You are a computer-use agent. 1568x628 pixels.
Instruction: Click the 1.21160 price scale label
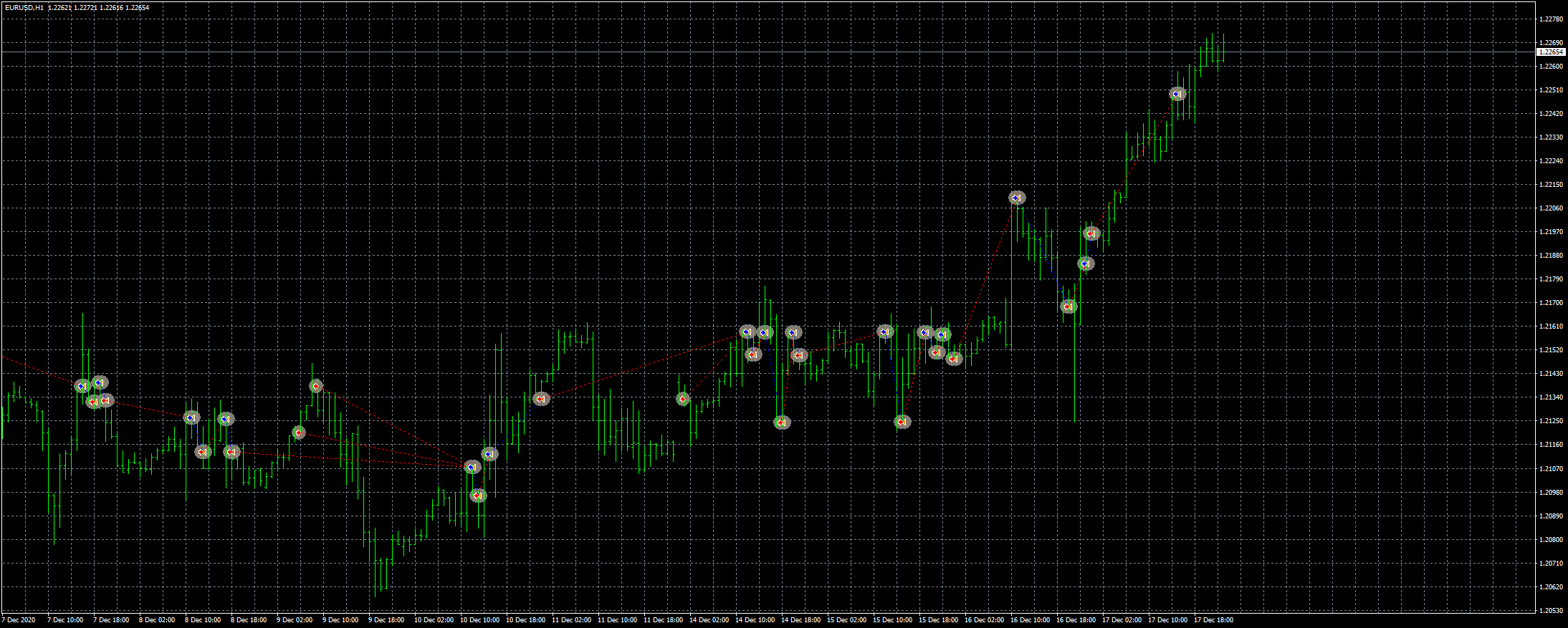(1551, 445)
